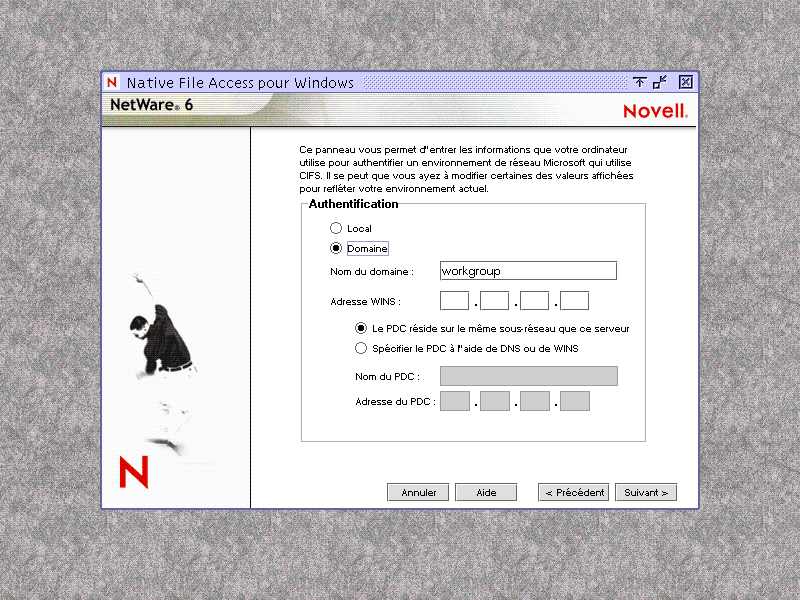Click first octet of Adresse du PDC
The image size is (800, 600).
pyautogui.click(x=455, y=401)
